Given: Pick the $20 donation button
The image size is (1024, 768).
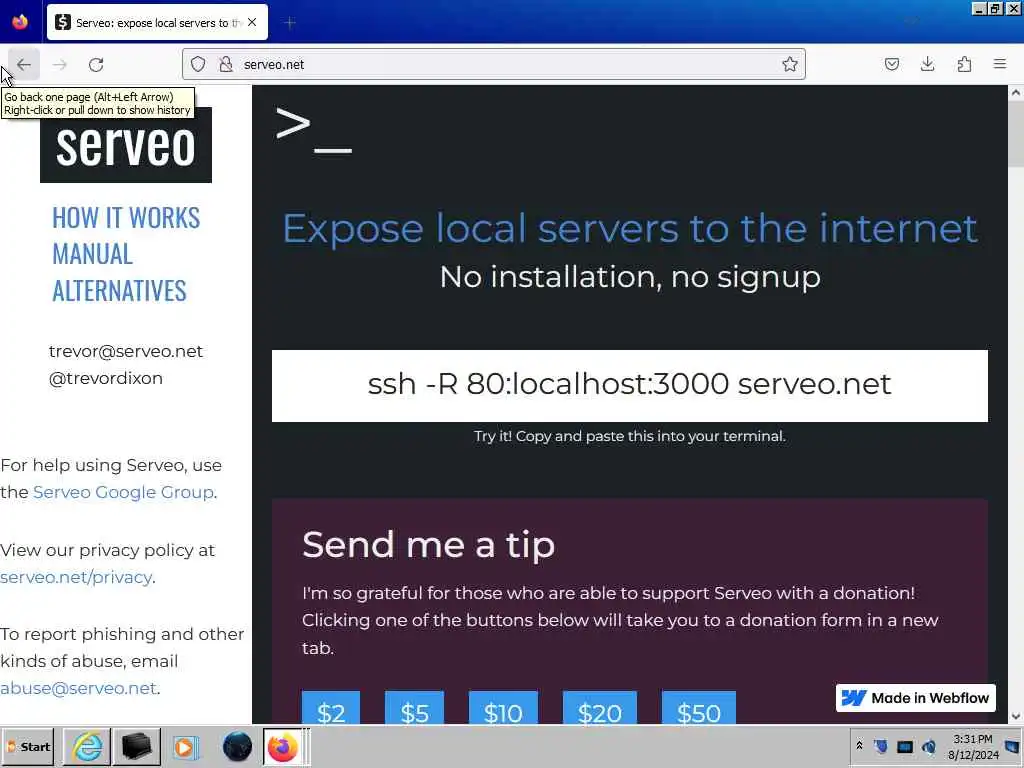Looking at the screenshot, I should (x=600, y=709).
